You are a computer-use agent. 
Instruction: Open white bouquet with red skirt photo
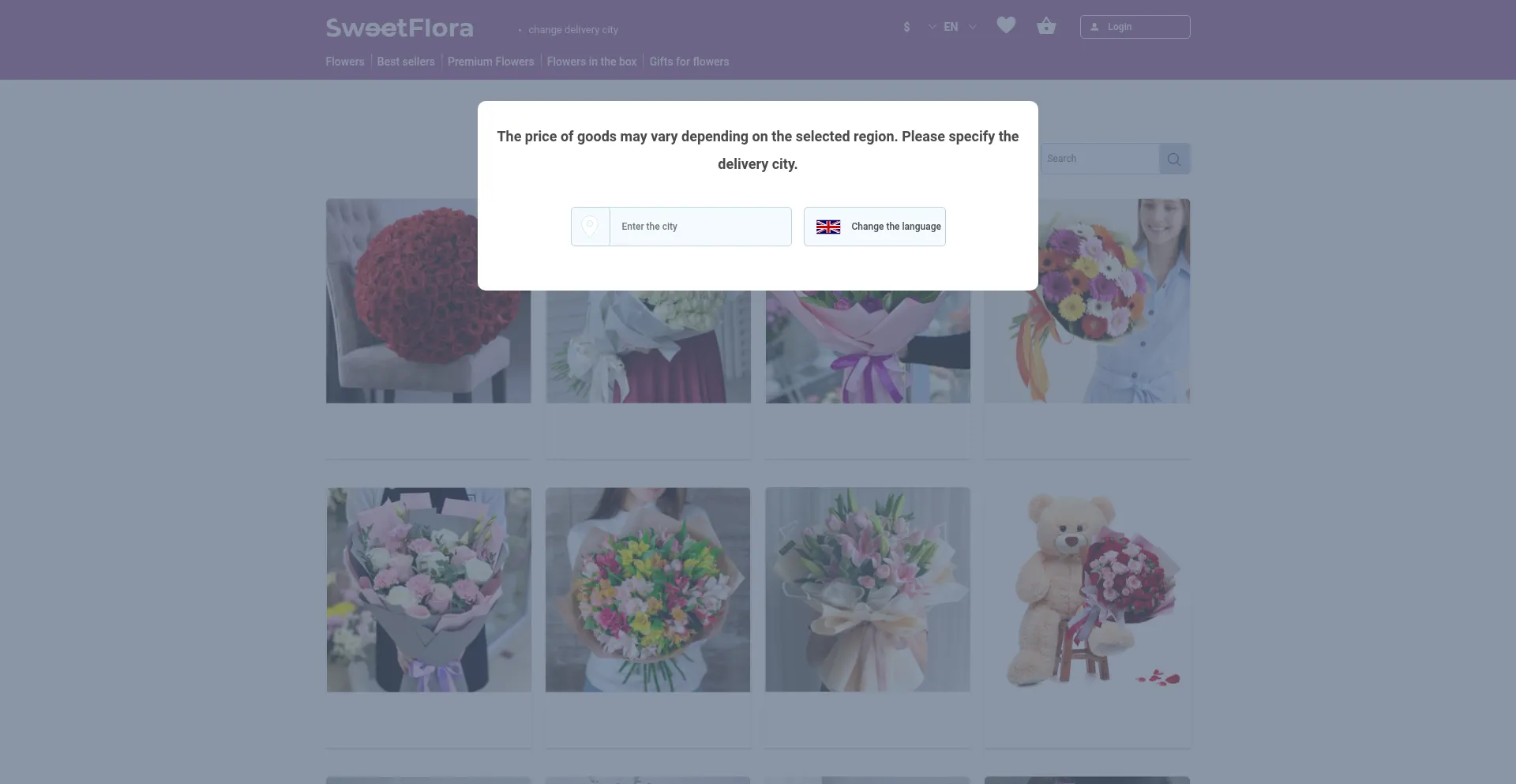coord(648,347)
